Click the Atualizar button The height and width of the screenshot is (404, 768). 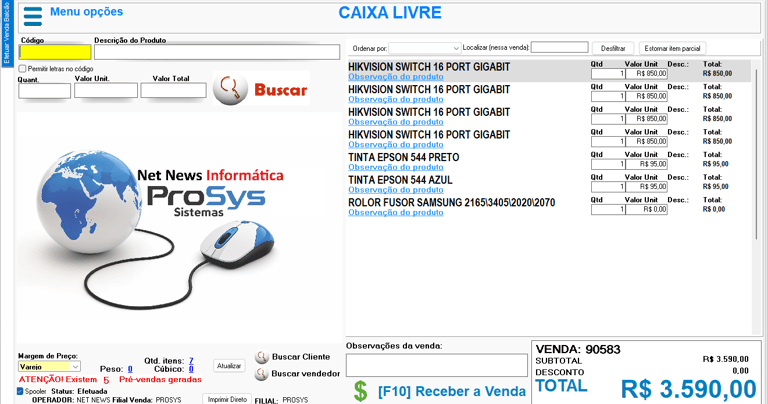229,366
